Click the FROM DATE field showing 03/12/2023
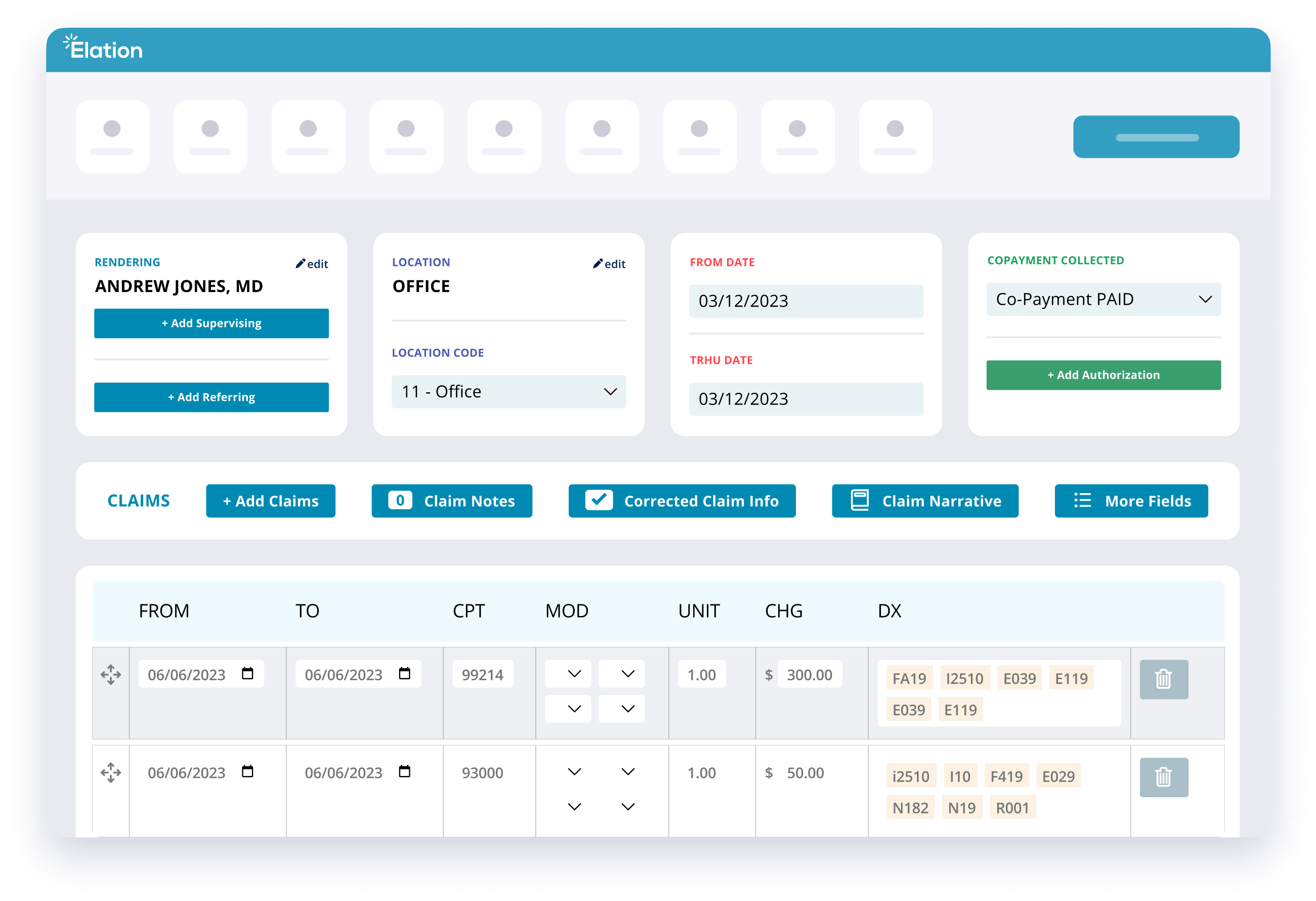The width and height of the screenshot is (1316, 901). pyautogui.click(x=806, y=301)
